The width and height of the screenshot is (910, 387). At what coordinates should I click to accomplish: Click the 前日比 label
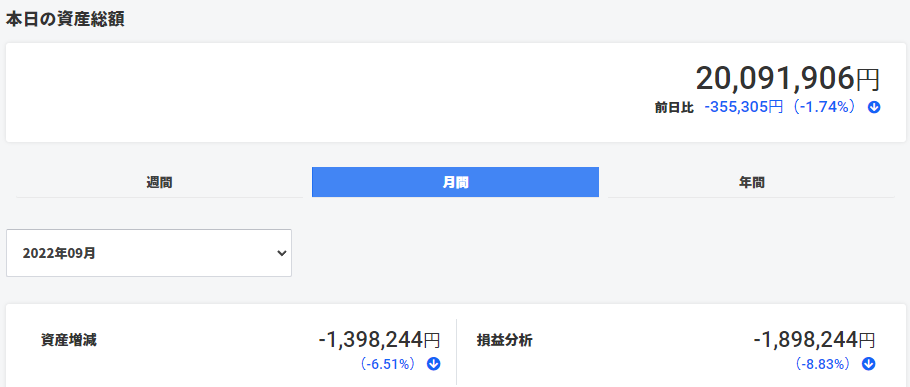click(674, 108)
